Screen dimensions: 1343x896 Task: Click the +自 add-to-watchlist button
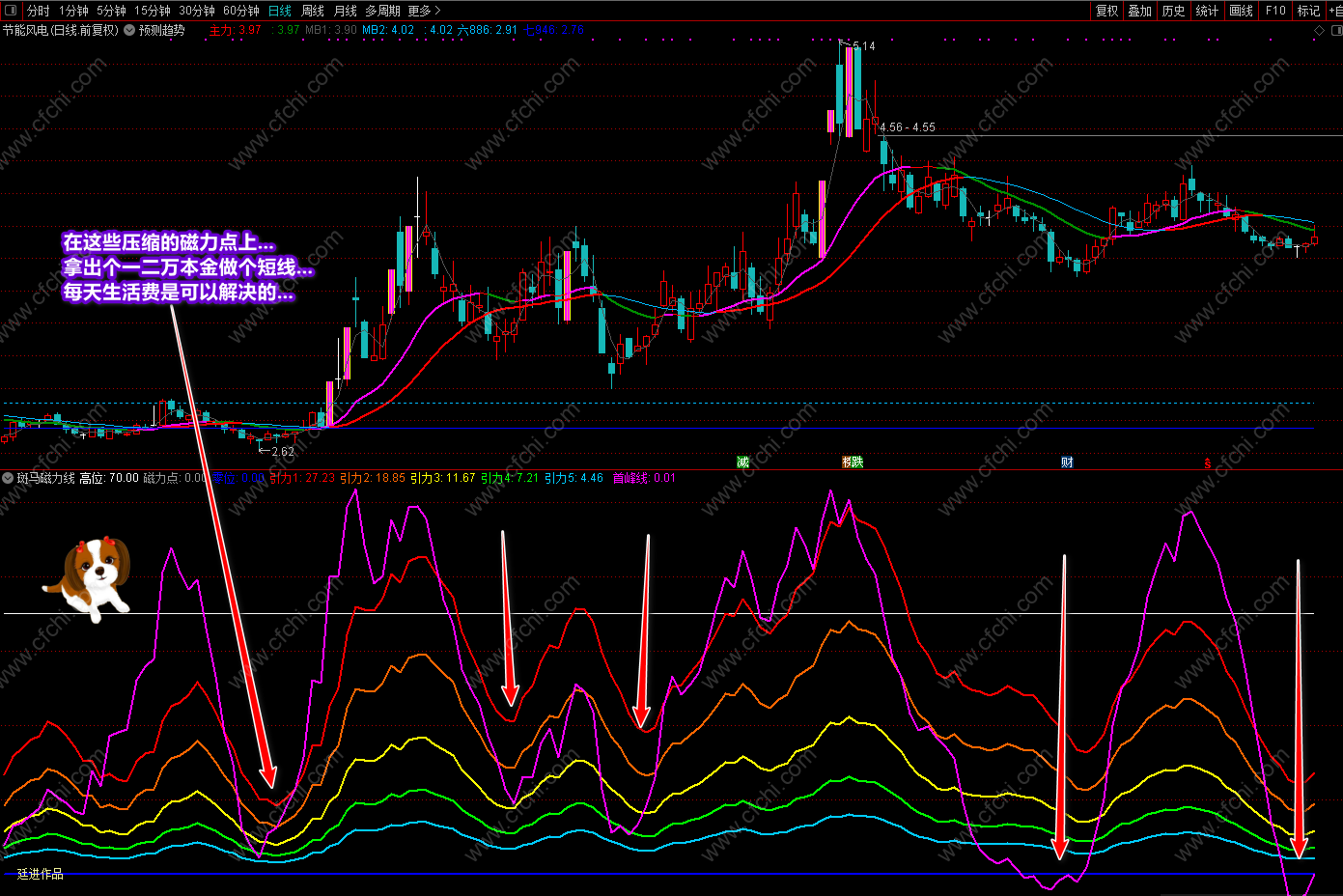click(1335, 11)
